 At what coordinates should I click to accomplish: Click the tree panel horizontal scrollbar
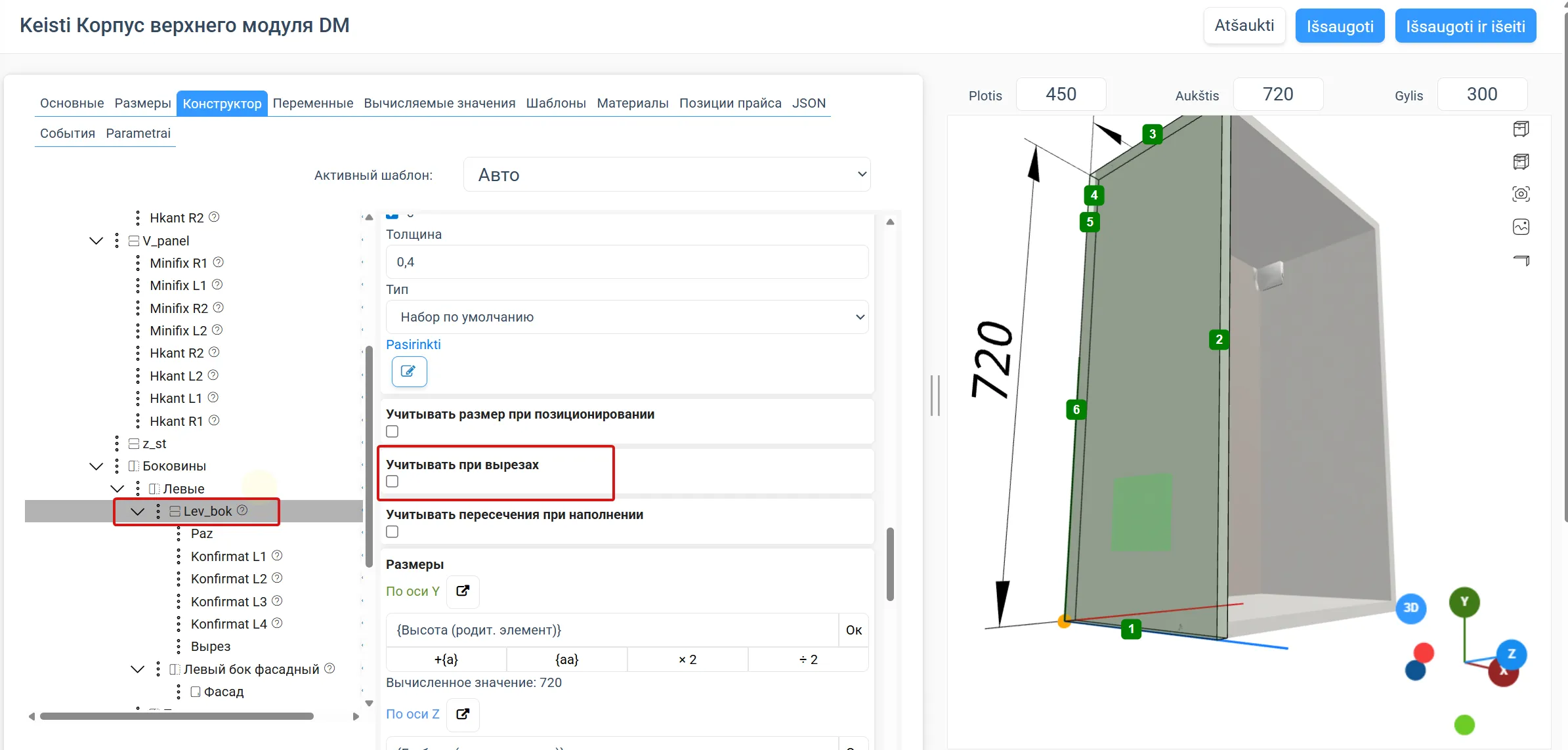pos(177,716)
